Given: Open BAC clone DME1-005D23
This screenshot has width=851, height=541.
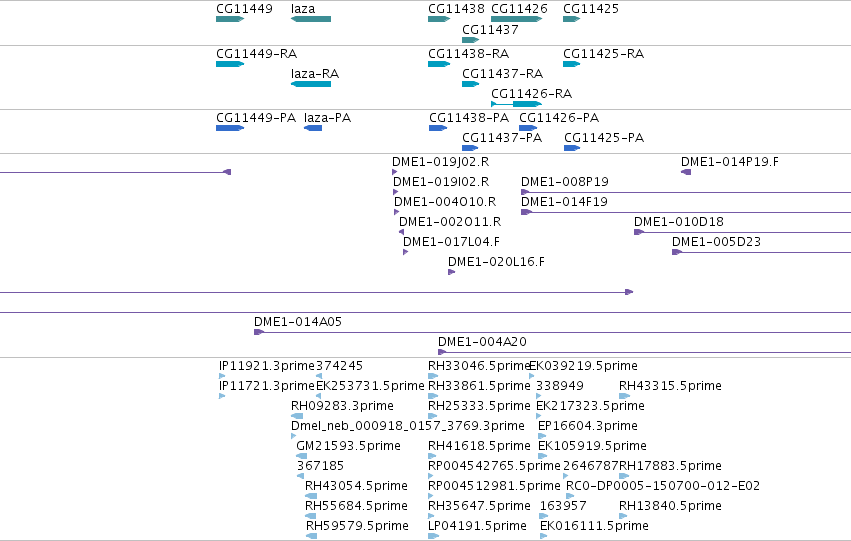Looking at the screenshot, I should coord(716,242).
